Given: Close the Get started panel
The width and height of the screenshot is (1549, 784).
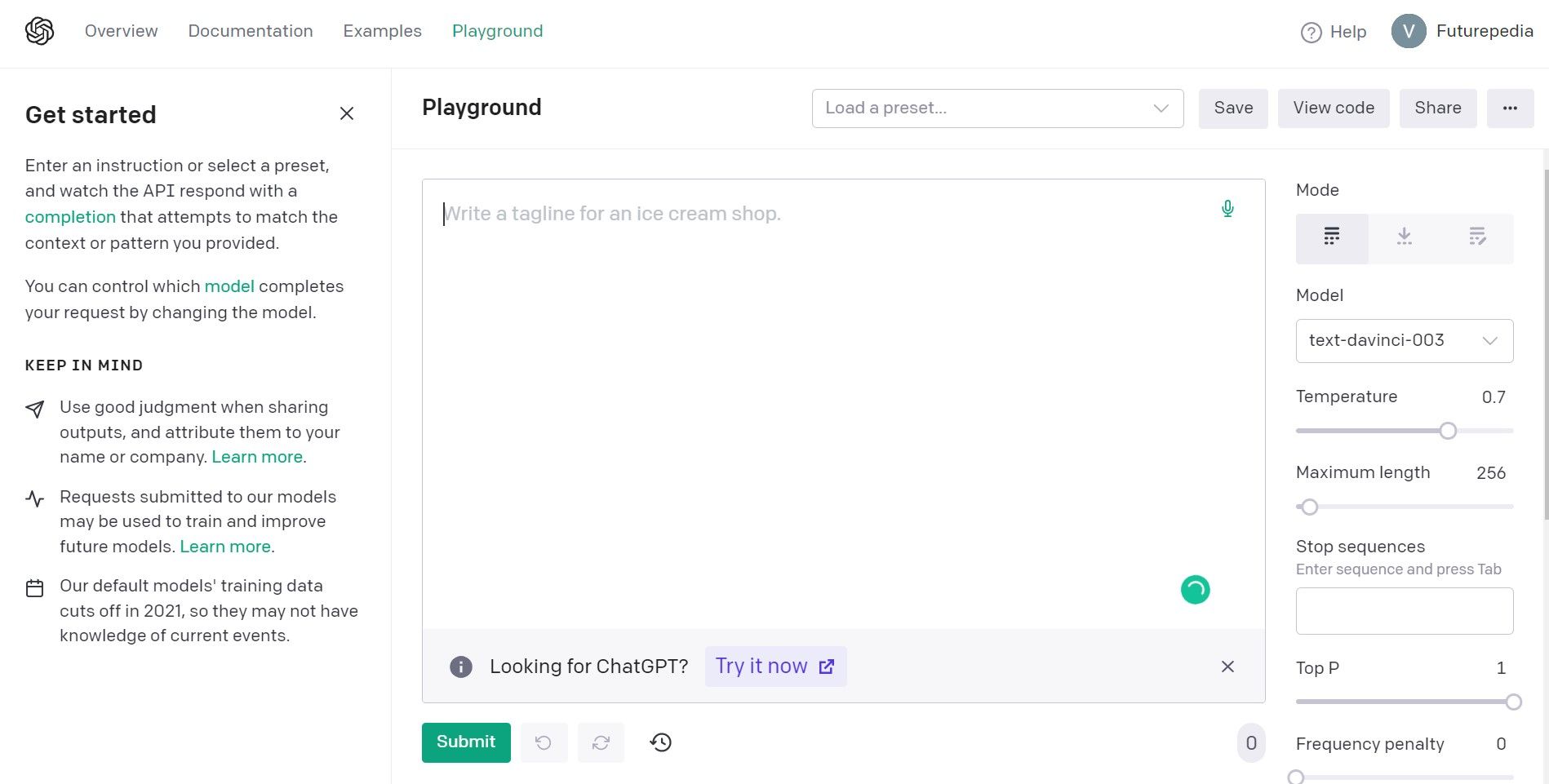Looking at the screenshot, I should click(x=347, y=113).
